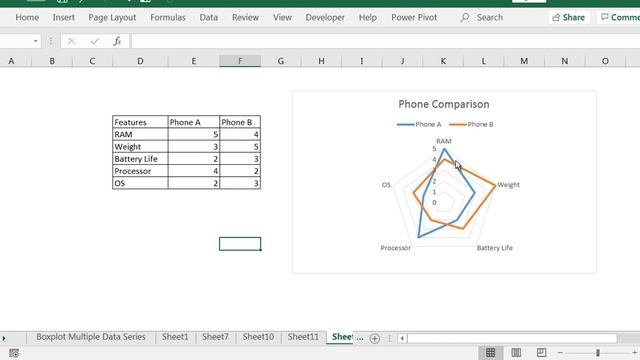Click the Phone B header cell
Screen dimensions: 640x360
point(240,122)
